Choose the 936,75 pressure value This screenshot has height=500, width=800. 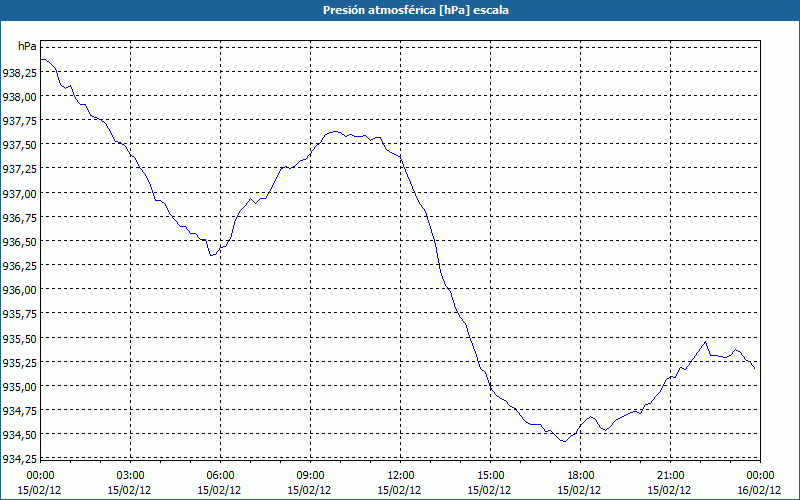(x=19, y=218)
